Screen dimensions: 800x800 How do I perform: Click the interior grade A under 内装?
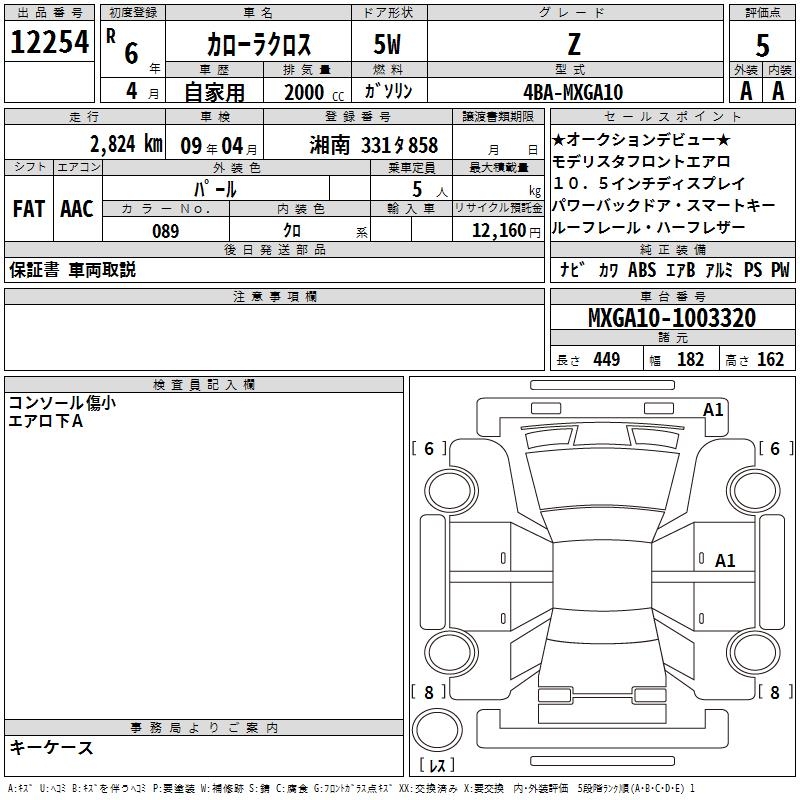(778, 90)
